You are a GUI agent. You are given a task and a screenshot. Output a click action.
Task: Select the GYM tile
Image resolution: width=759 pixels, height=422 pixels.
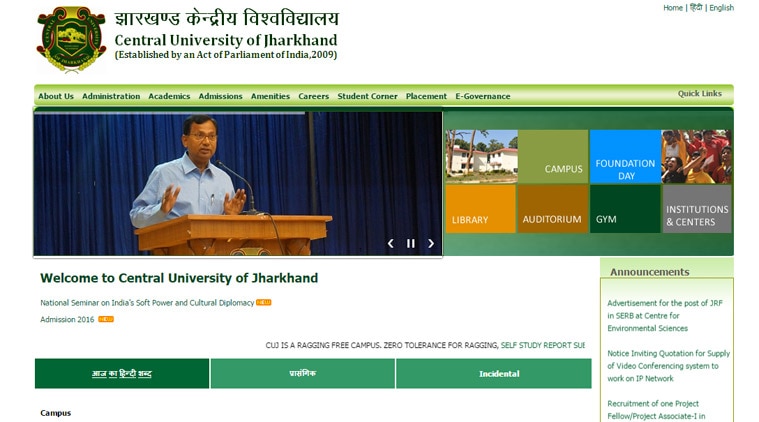[x=625, y=209]
